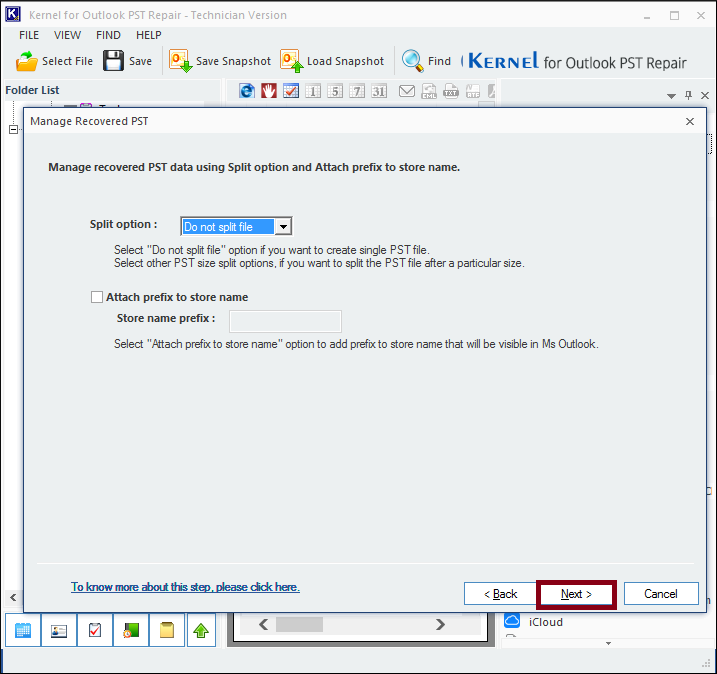Click the calendar checkmark toolbar icon

291,91
